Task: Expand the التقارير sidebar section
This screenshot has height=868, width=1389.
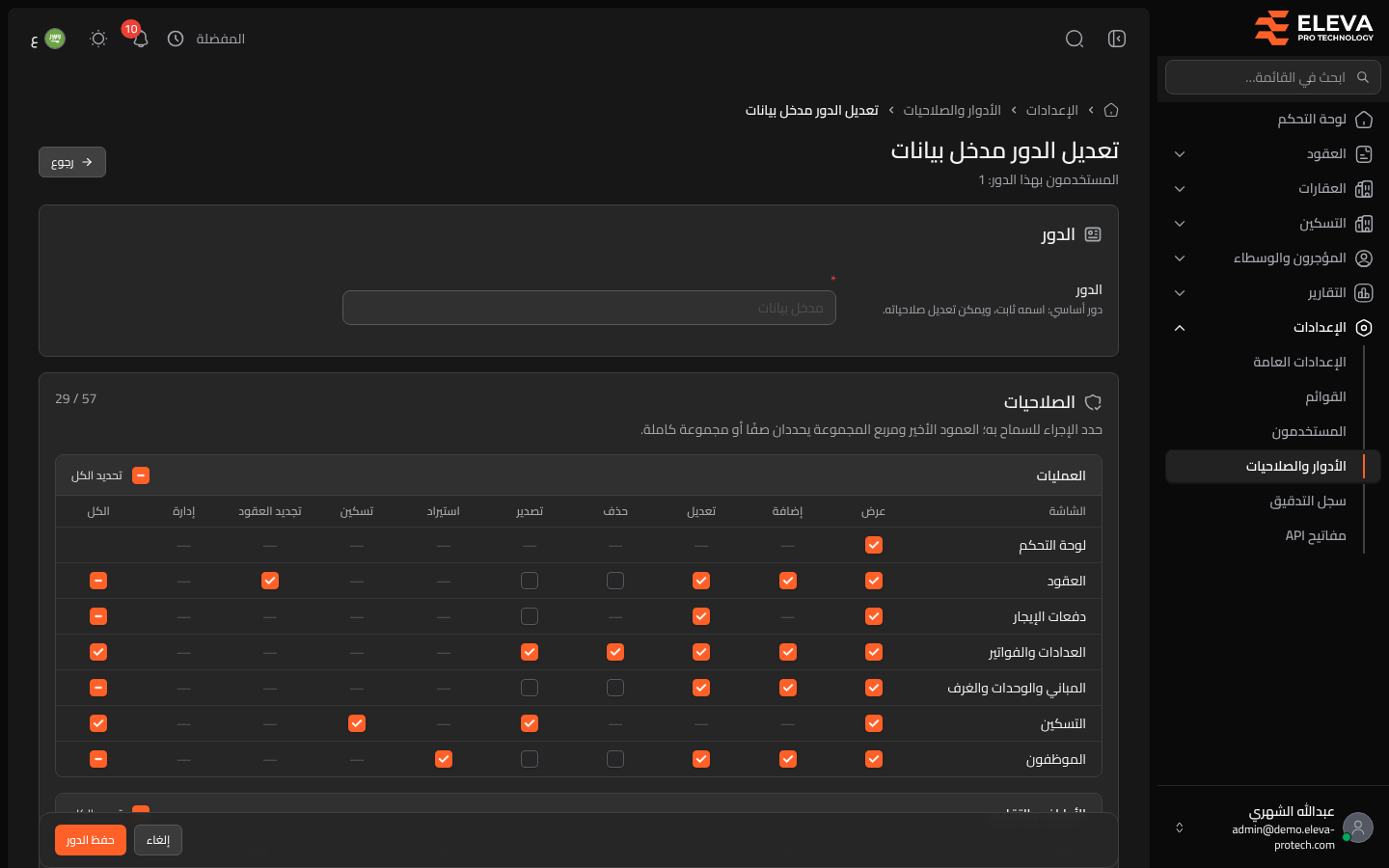Action: 1180,293
